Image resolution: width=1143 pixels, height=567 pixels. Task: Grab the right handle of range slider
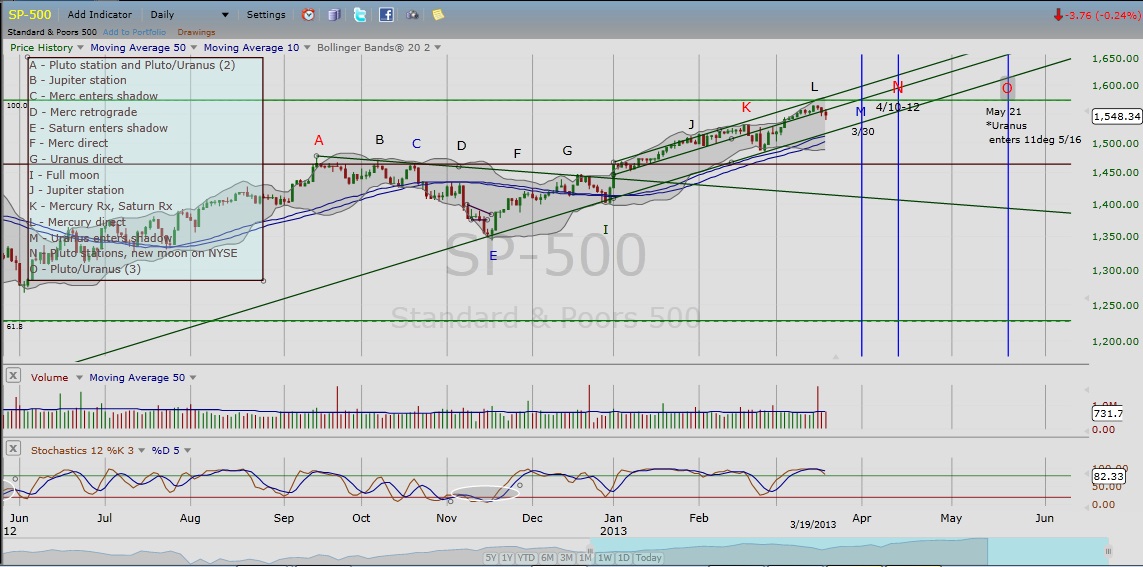click(x=1108, y=551)
